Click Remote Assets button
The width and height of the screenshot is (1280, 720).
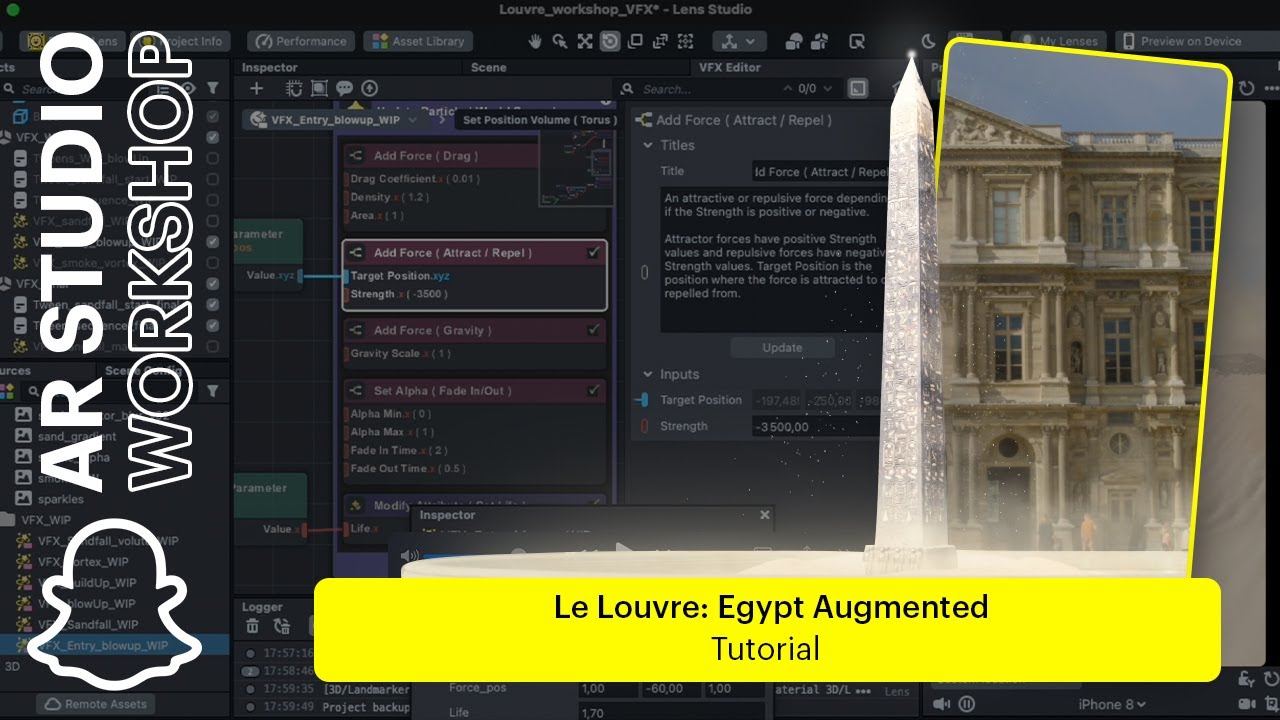(x=97, y=704)
